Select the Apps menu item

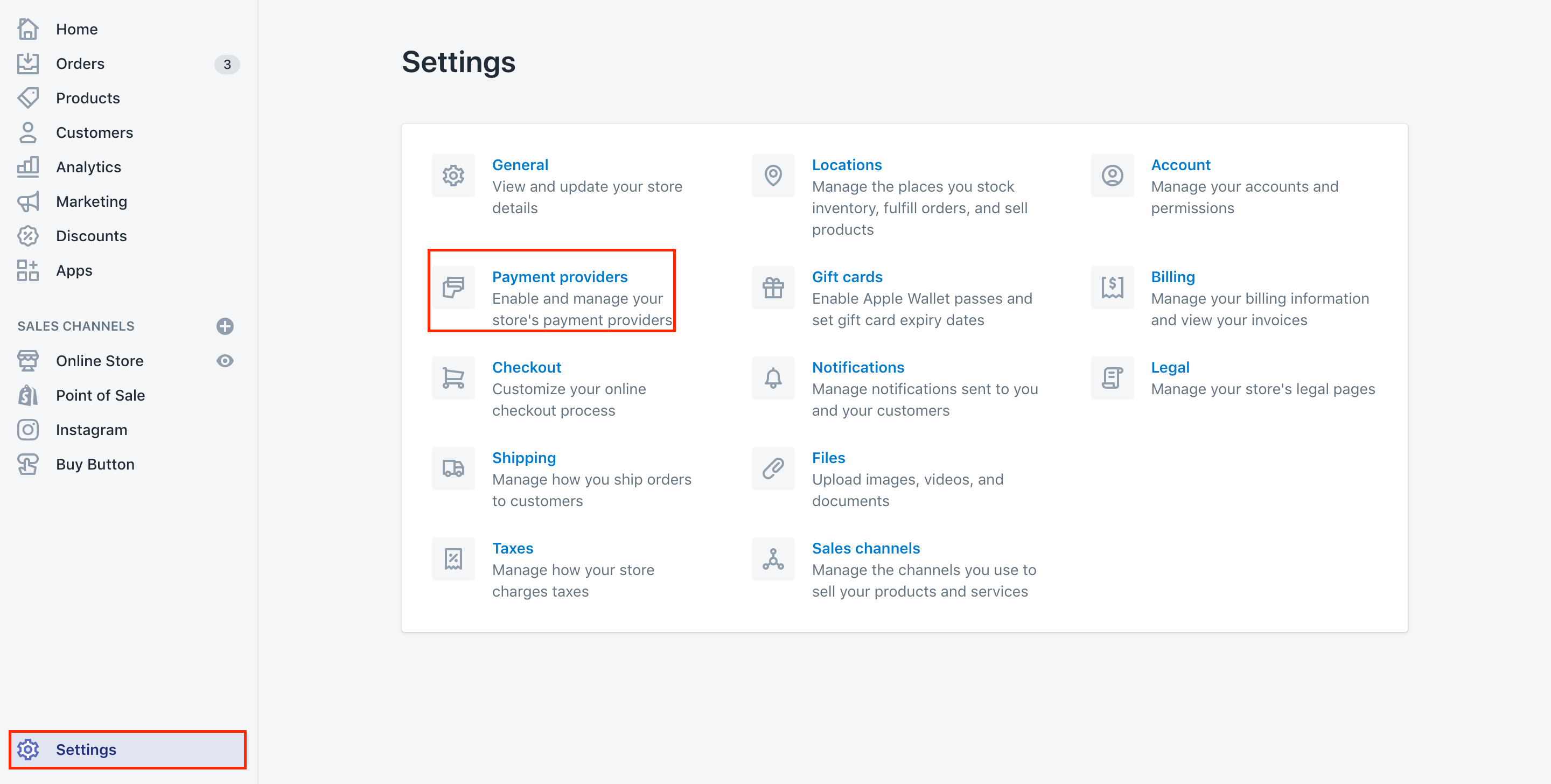(74, 270)
